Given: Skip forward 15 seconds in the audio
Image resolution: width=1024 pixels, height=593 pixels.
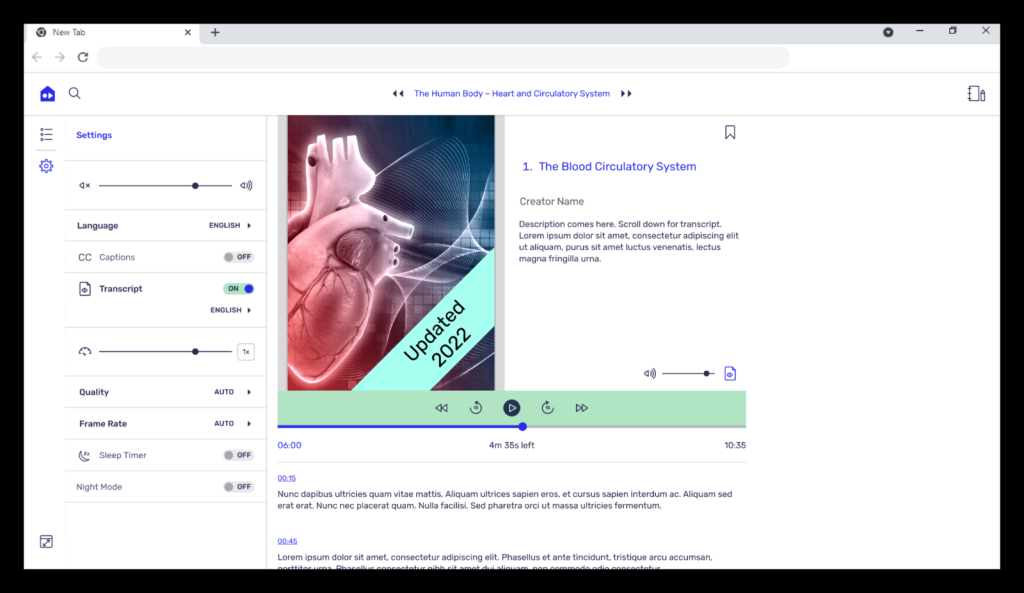Looking at the screenshot, I should tap(547, 407).
